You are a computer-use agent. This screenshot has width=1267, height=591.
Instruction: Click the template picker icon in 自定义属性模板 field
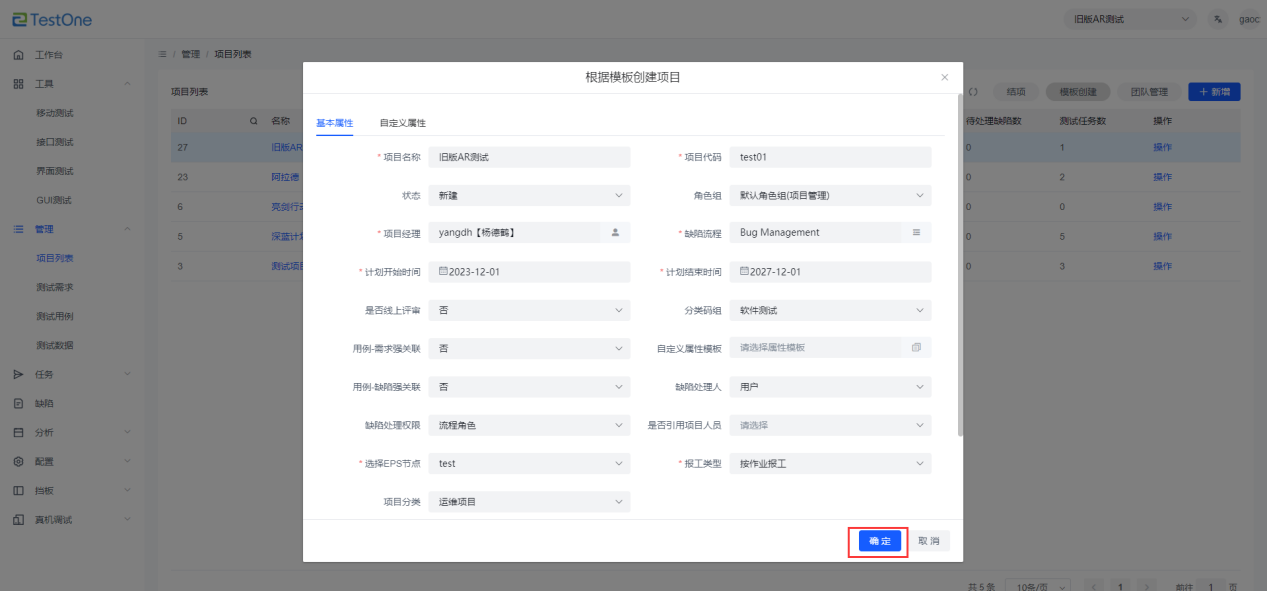click(916, 348)
